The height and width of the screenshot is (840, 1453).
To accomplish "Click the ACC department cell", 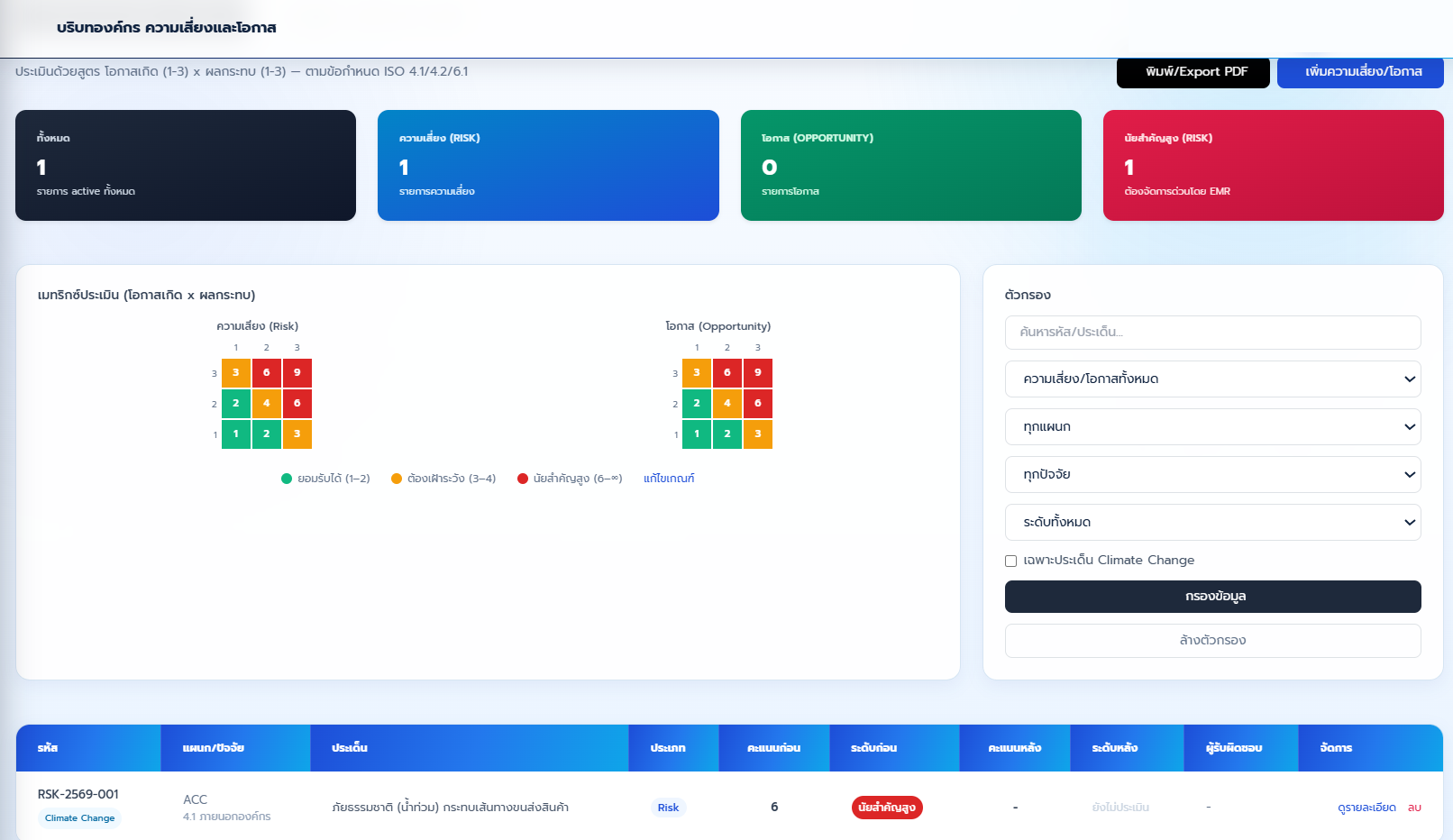I will (196, 799).
